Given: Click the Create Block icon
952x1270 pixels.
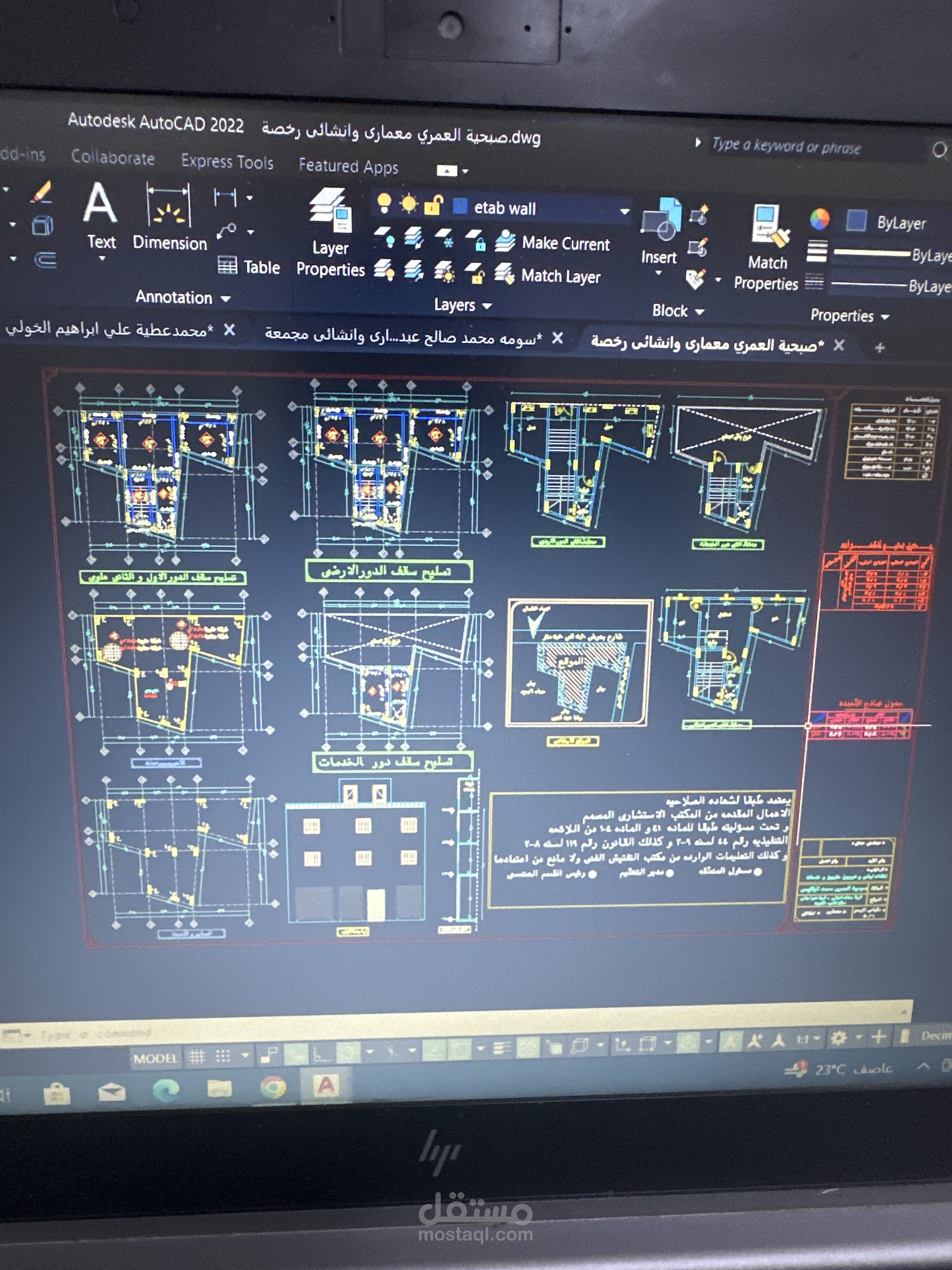Looking at the screenshot, I should pyautogui.click(x=699, y=215).
